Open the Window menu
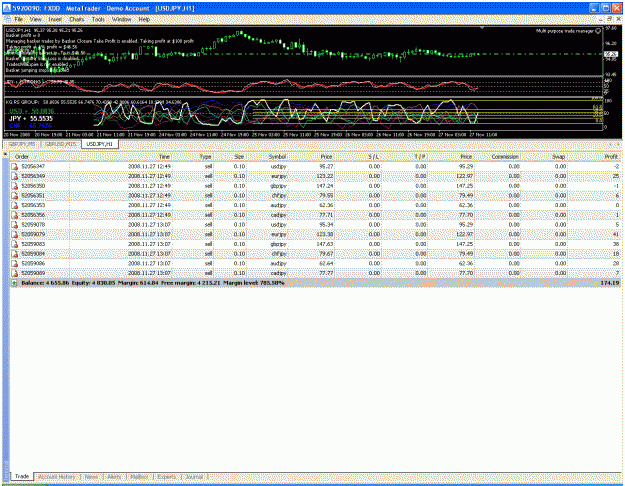Viewport: 625px width, 486px height. click(x=121, y=19)
